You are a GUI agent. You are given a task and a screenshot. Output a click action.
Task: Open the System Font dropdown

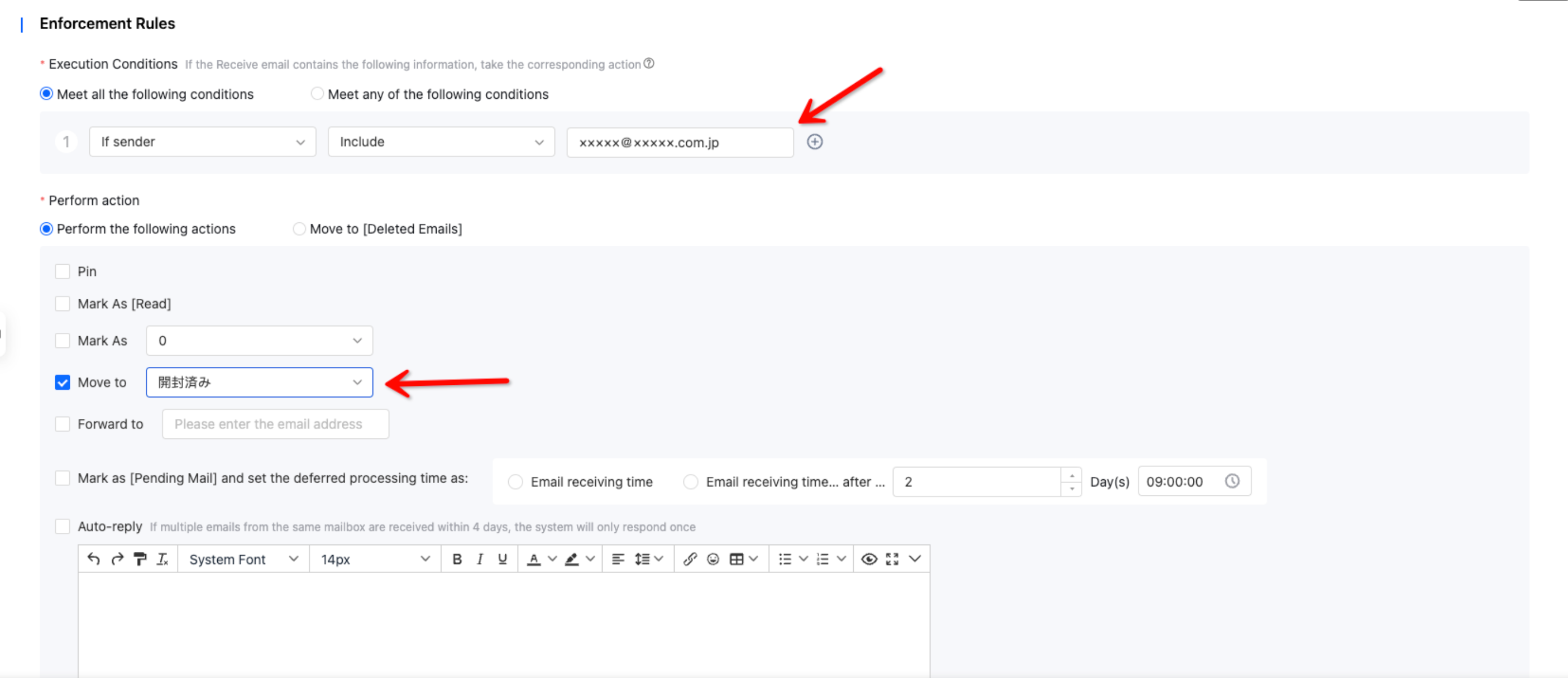pos(243,558)
